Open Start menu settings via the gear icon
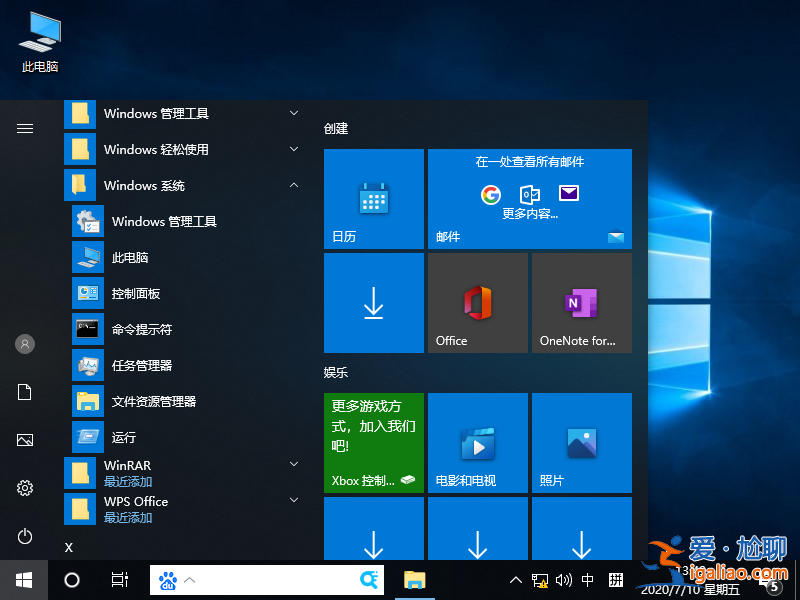This screenshot has width=800, height=600. (25, 489)
